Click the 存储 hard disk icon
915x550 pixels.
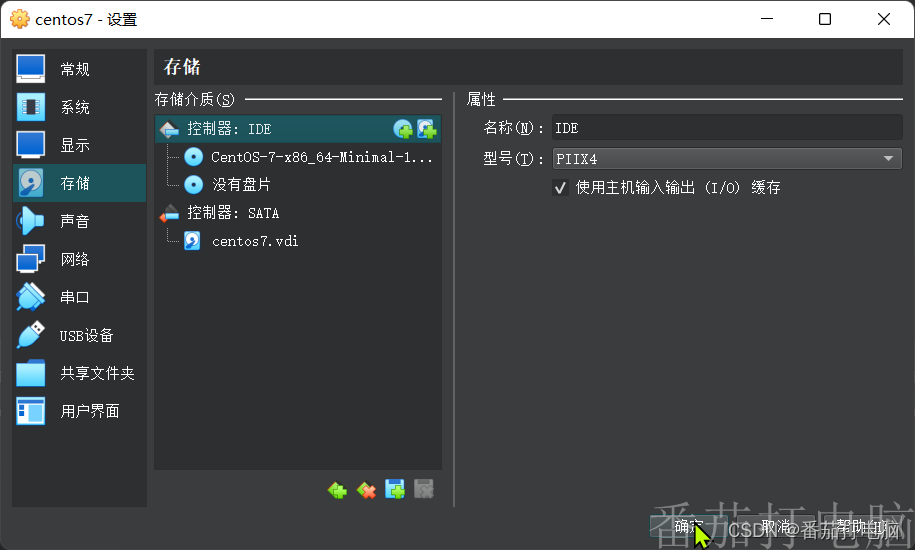31,183
